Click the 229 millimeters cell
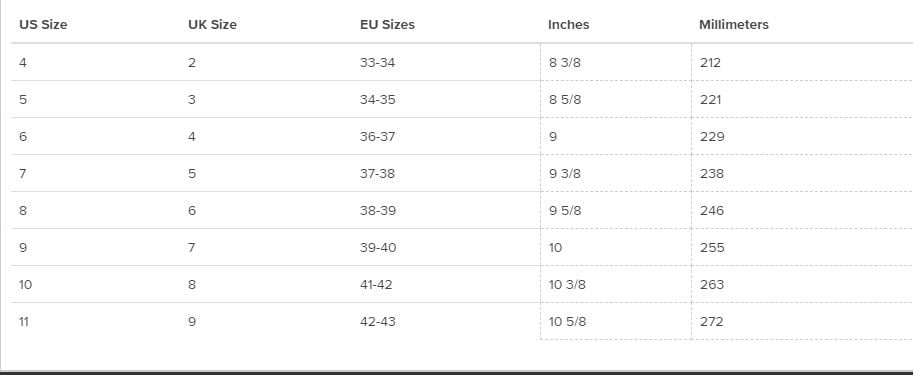 pyautogui.click(x=712, y=137)
